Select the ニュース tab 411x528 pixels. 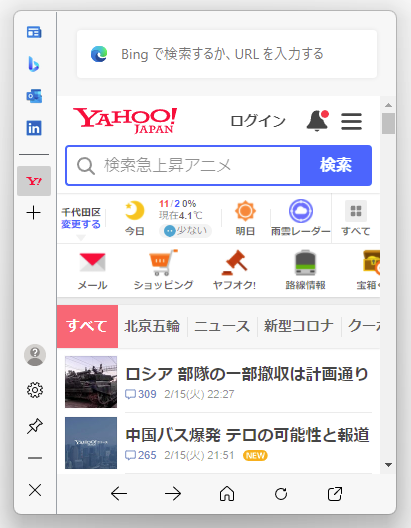222,326
